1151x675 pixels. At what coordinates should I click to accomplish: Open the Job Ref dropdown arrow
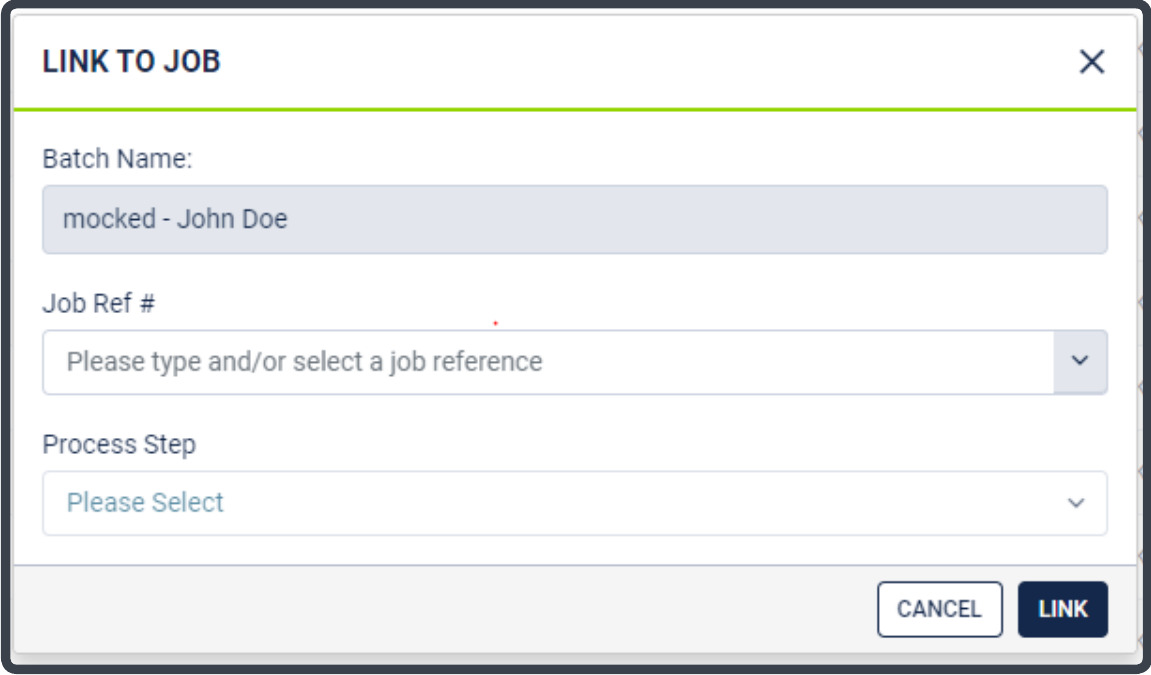[x=1080, y=361]
